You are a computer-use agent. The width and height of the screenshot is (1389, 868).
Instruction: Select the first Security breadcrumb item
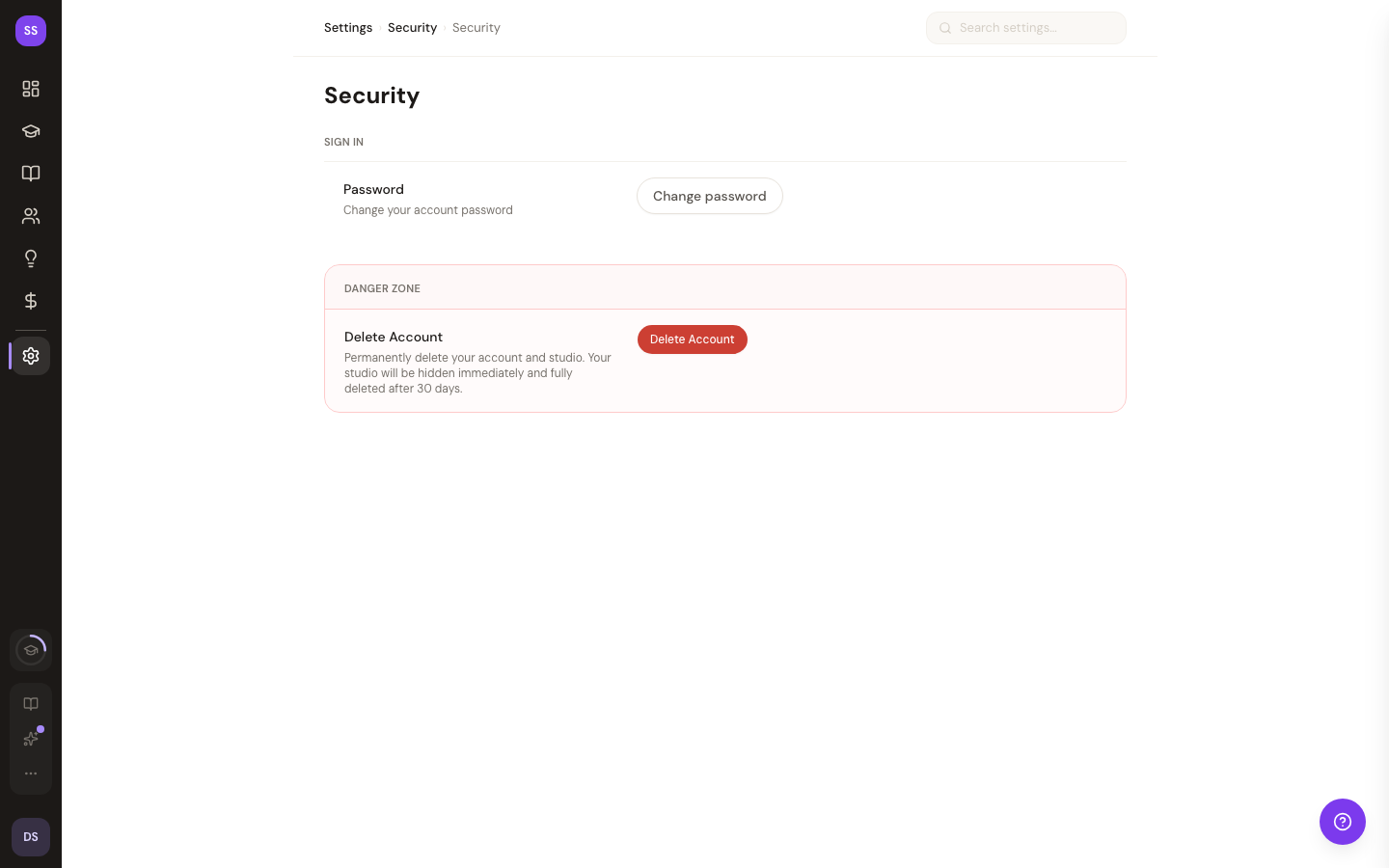(x=412, y=28)
